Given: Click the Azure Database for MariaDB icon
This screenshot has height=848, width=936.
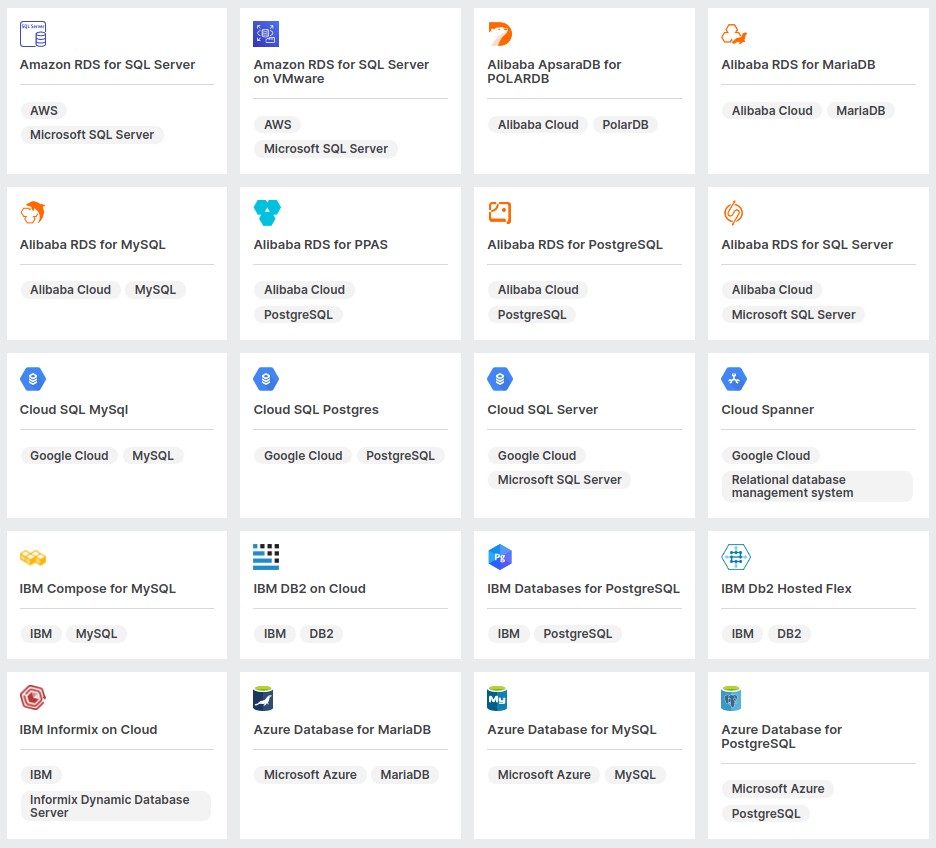Looking at the screenshot, I should click(x=263, y=698).
